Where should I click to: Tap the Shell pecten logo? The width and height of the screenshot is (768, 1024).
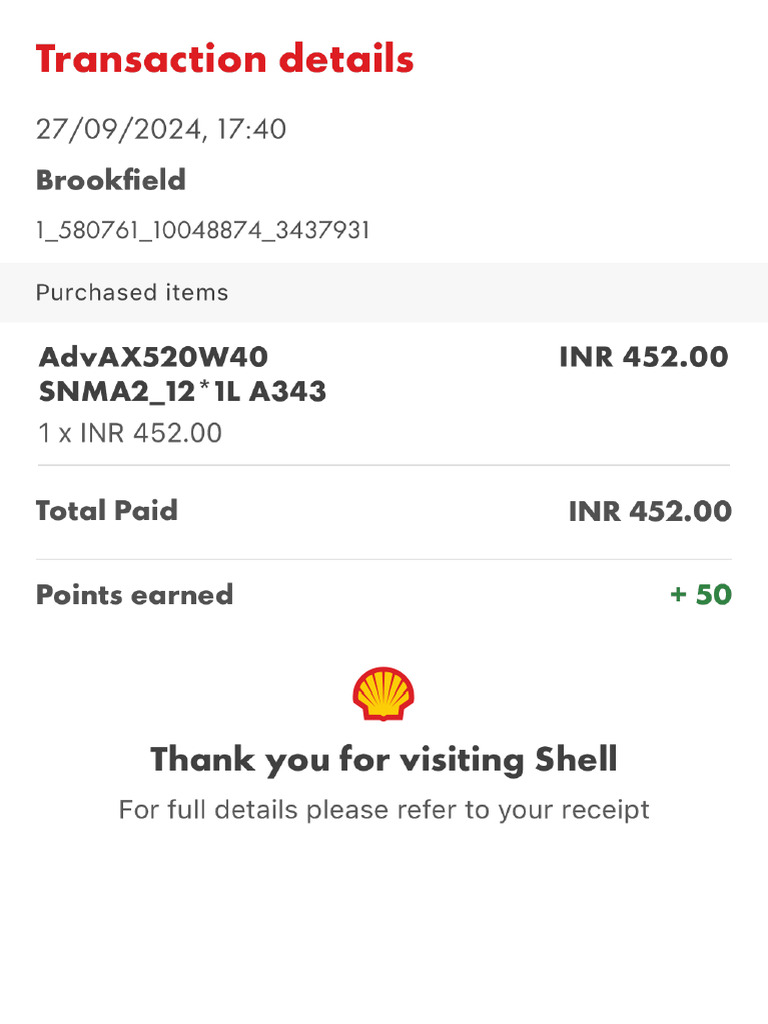383,694
